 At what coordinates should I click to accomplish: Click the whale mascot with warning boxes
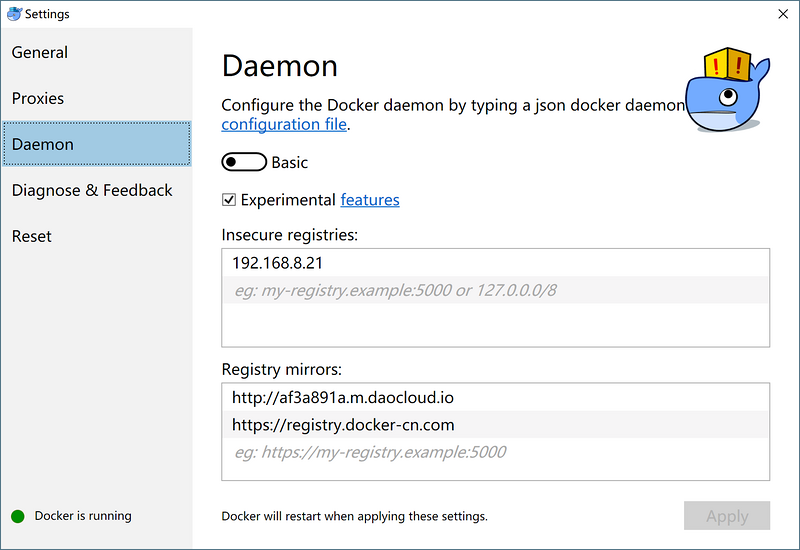727,90
